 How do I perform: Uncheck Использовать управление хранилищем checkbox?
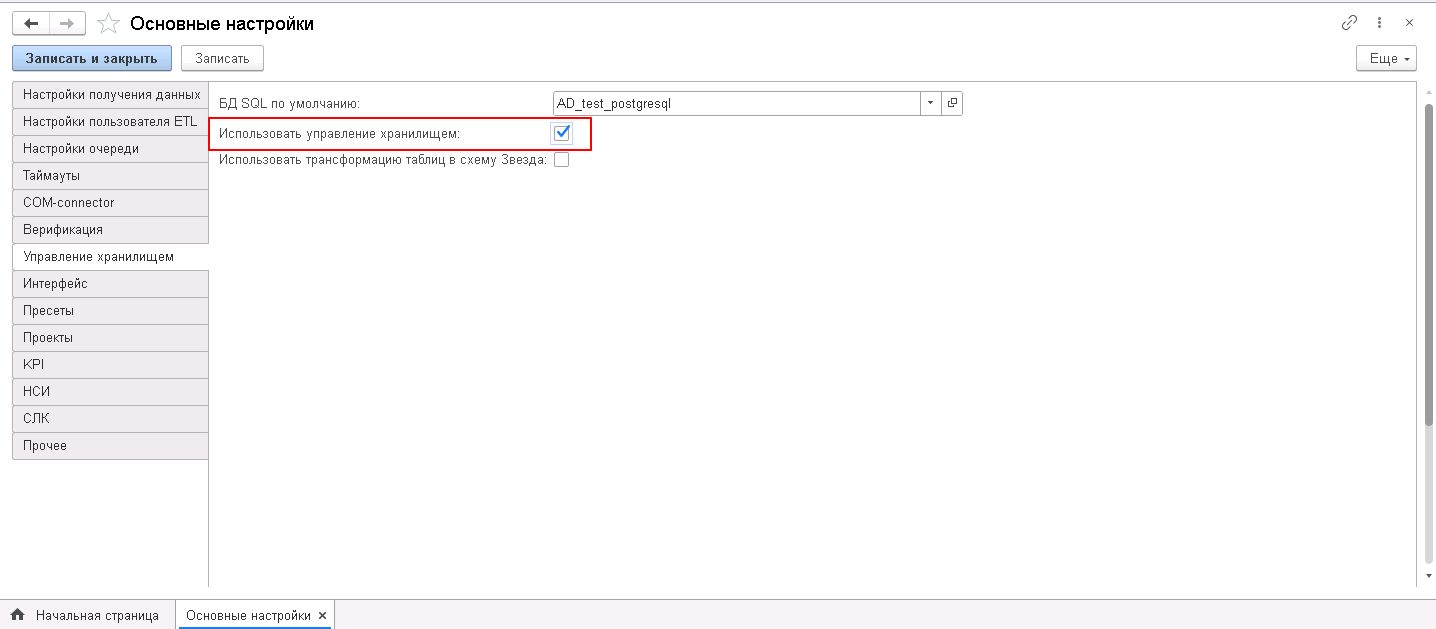coord(562,133)
